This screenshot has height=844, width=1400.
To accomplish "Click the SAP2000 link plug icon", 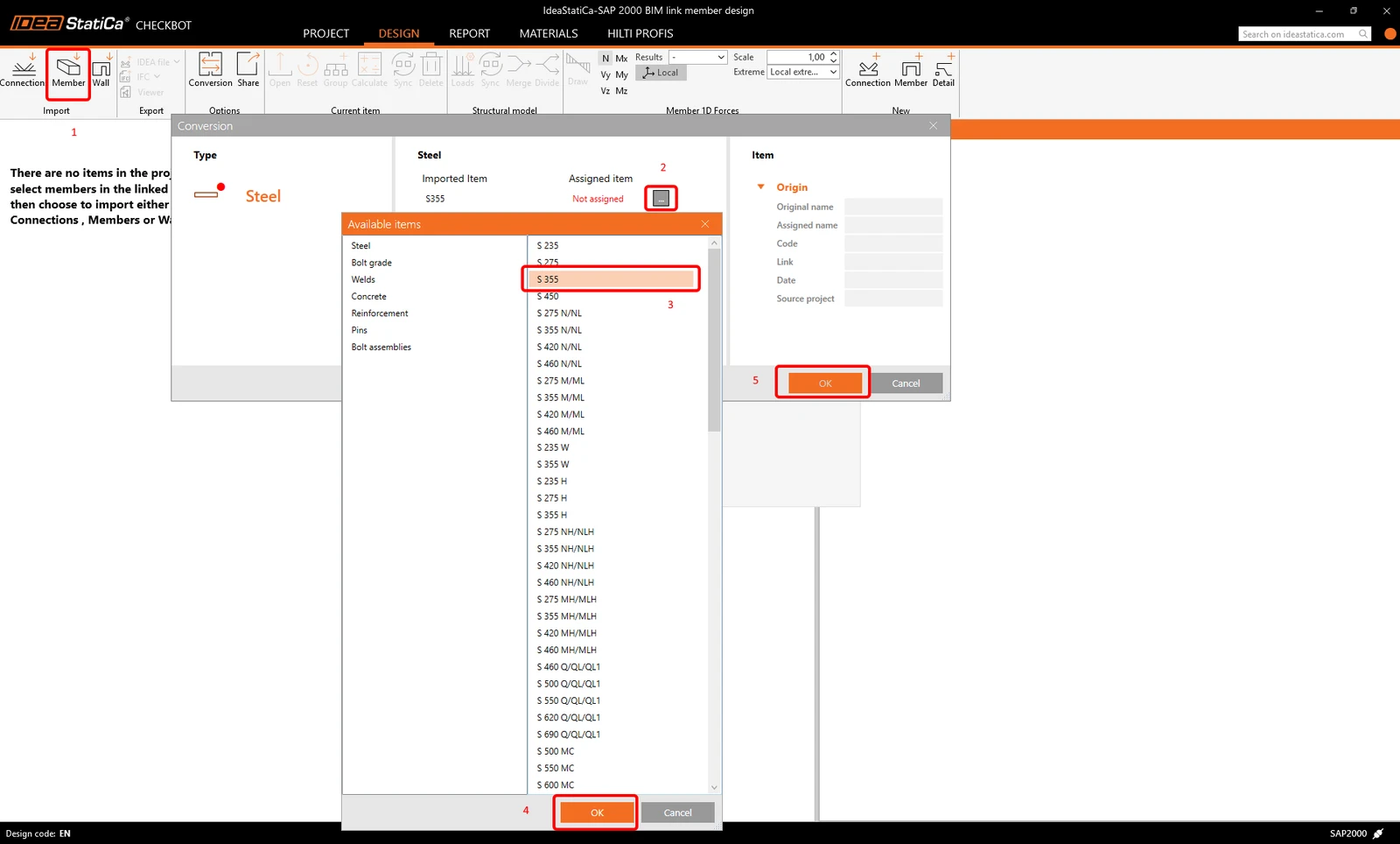I will click(1378, 833).
